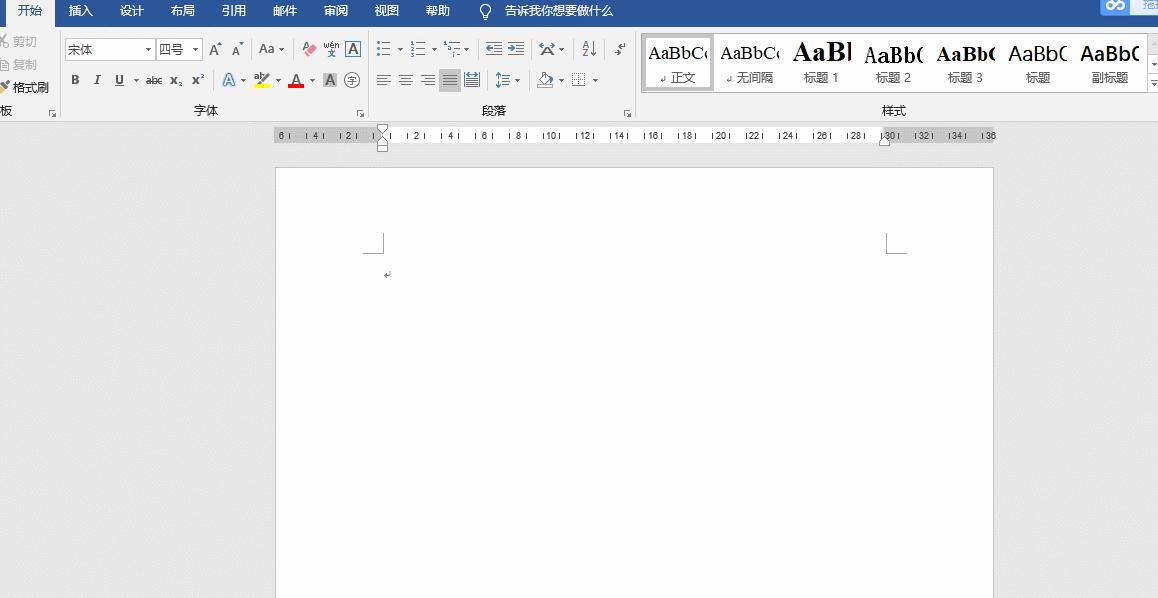Apply subscript formatting
Image resolution: width=1158 pixels, height=598 pixels.
(x=176, y=80)
